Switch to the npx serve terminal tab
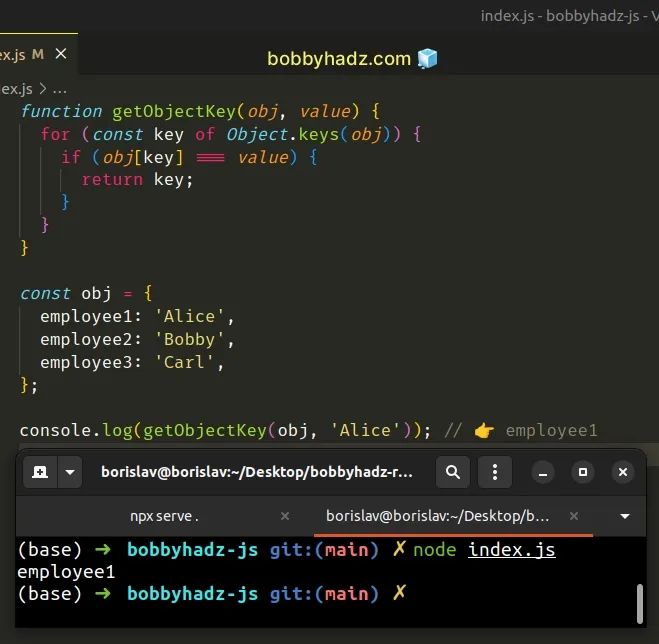Image resolution: width=659 pixels, height=644 pixels. pos(164,516)
